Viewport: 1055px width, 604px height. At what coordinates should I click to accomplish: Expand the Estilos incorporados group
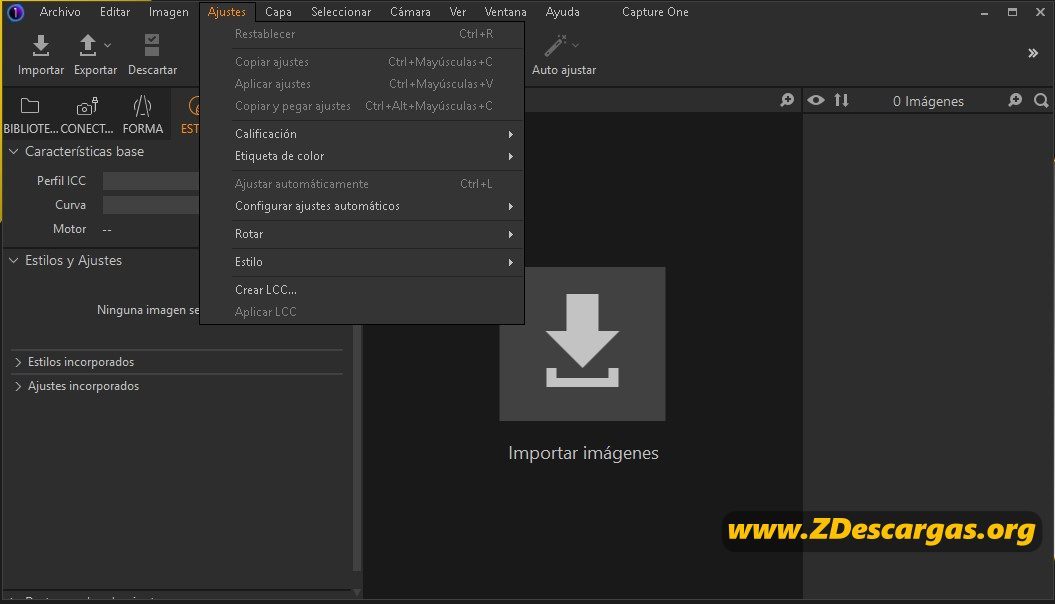pos(18,362)
